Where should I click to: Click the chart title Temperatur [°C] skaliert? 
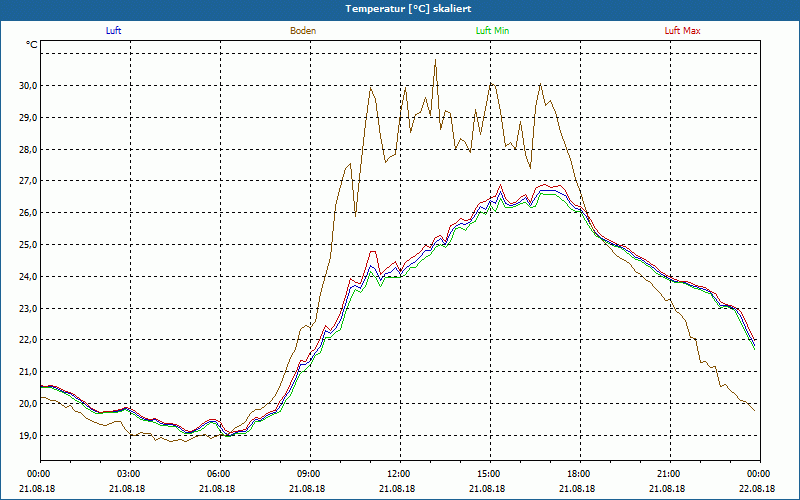point(408,9)
